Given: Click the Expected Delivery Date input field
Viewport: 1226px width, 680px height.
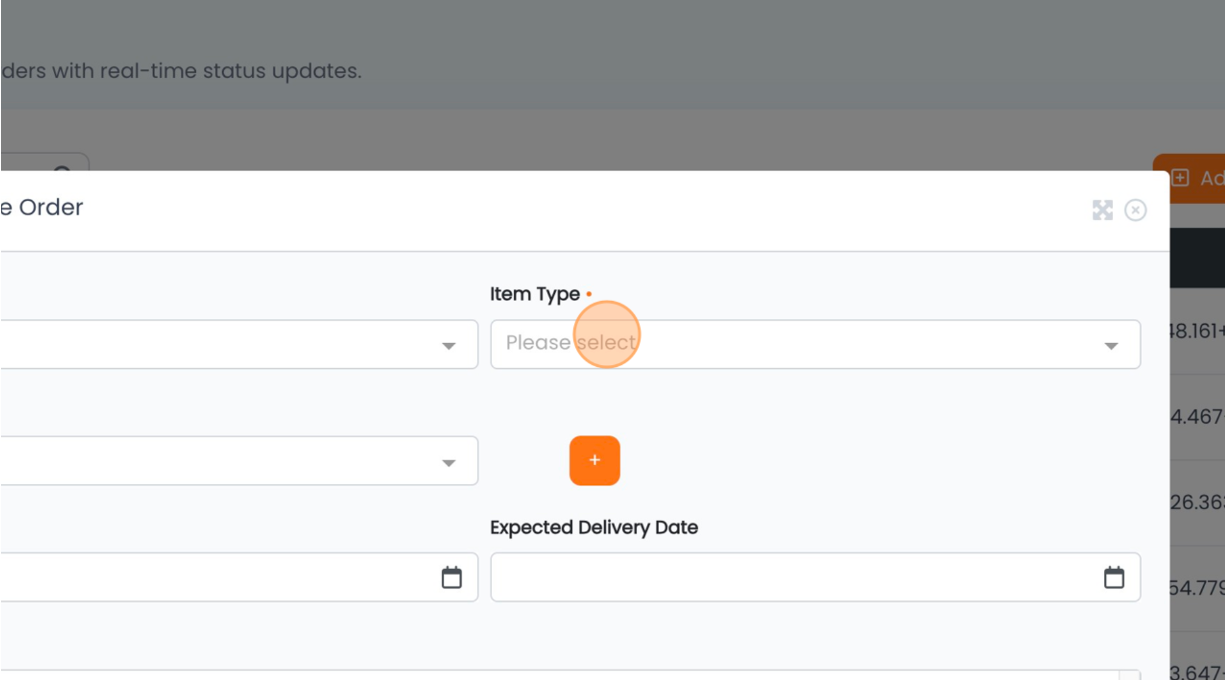Looking at the screenshot, I should [815, 577].
